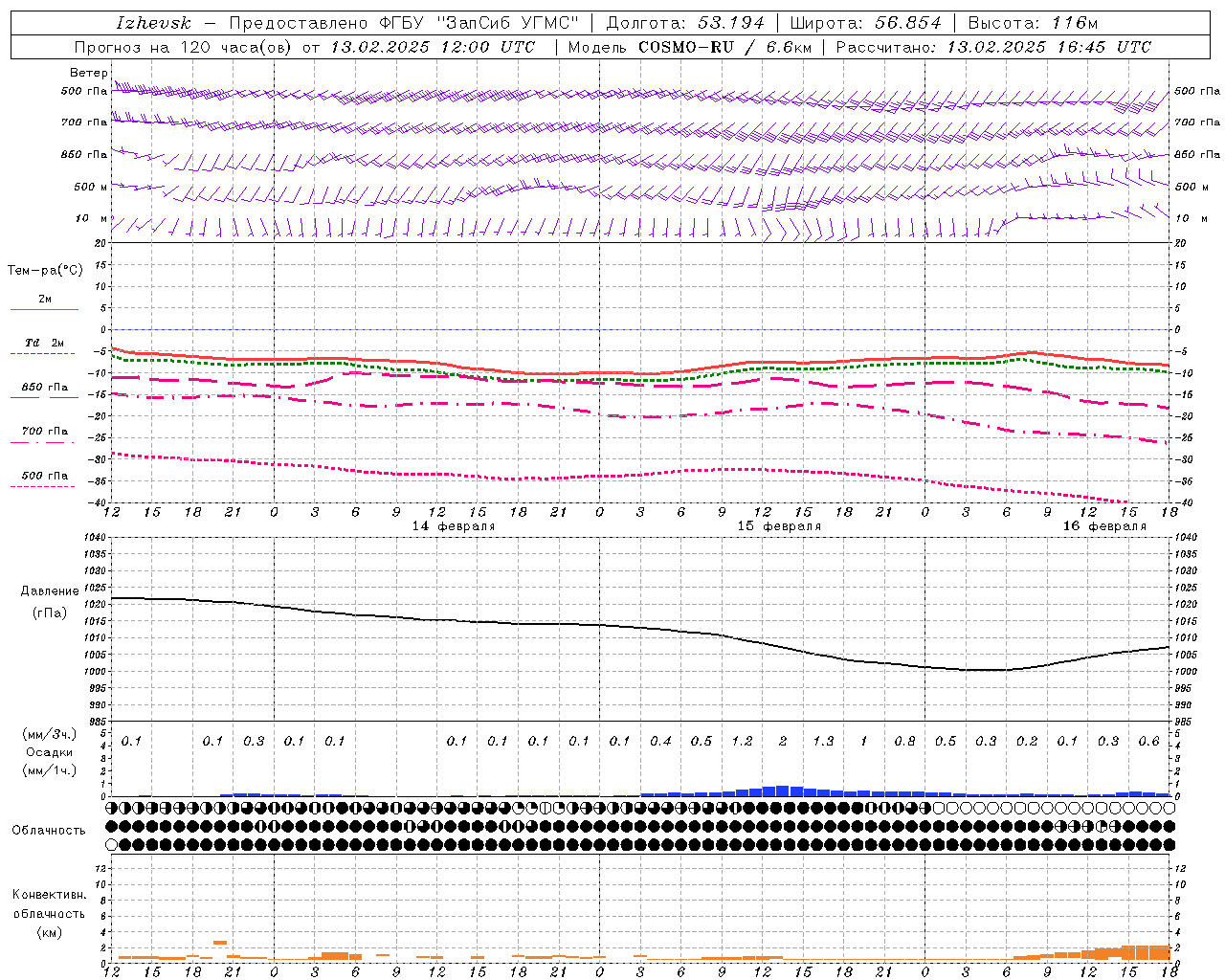
Task: Click the precipitation value "0.8"
Action: 904,741
